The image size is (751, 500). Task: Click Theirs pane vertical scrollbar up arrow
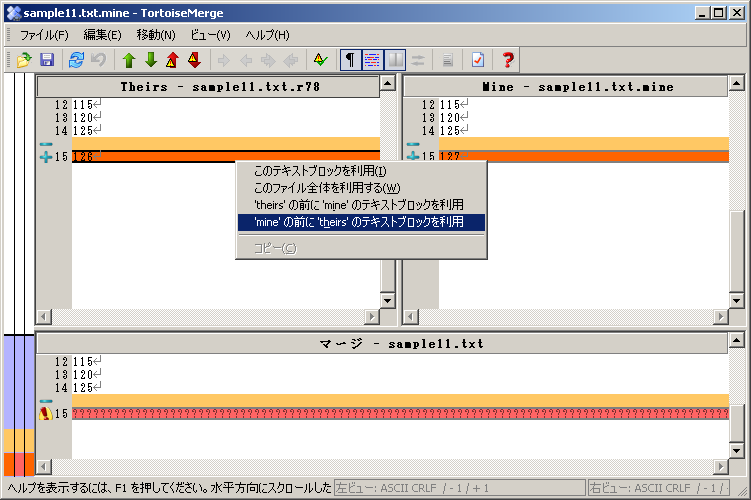coord(387,83)
